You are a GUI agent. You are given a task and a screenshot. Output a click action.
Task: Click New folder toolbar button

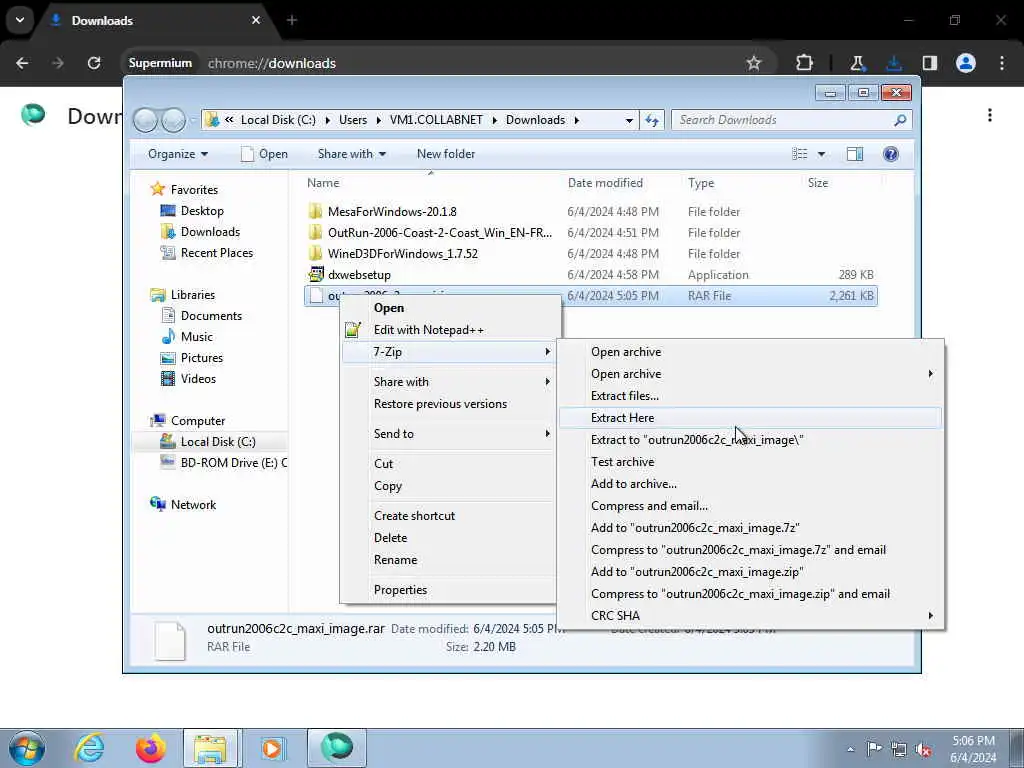tap(446, 154)
